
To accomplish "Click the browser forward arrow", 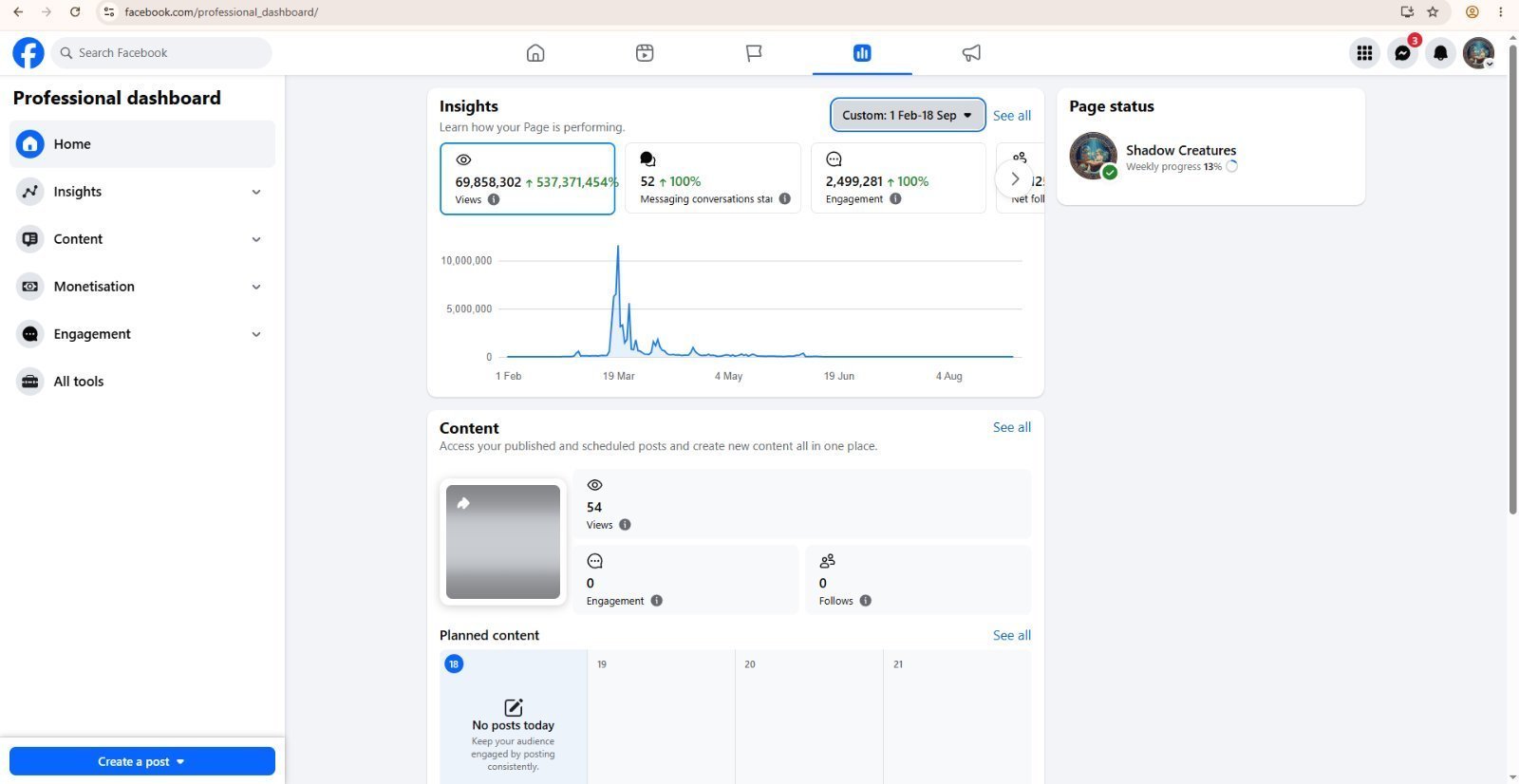I will click(47, 12).
